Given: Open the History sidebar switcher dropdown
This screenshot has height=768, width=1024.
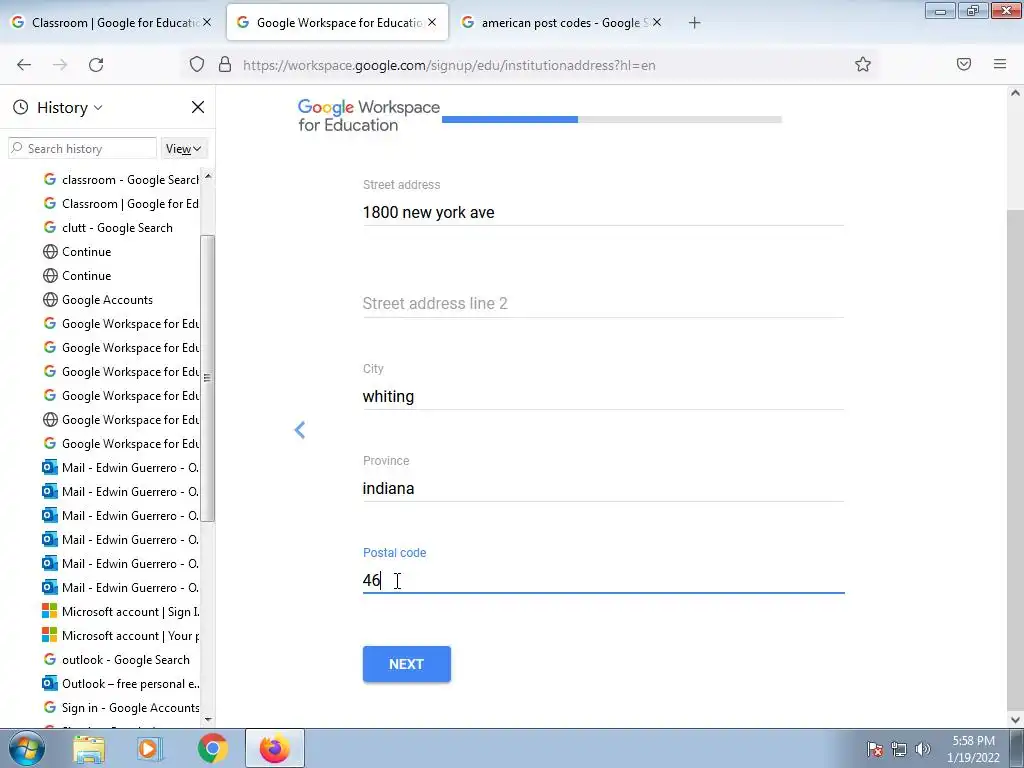Looking at the screenshot, I should point(69,107).
